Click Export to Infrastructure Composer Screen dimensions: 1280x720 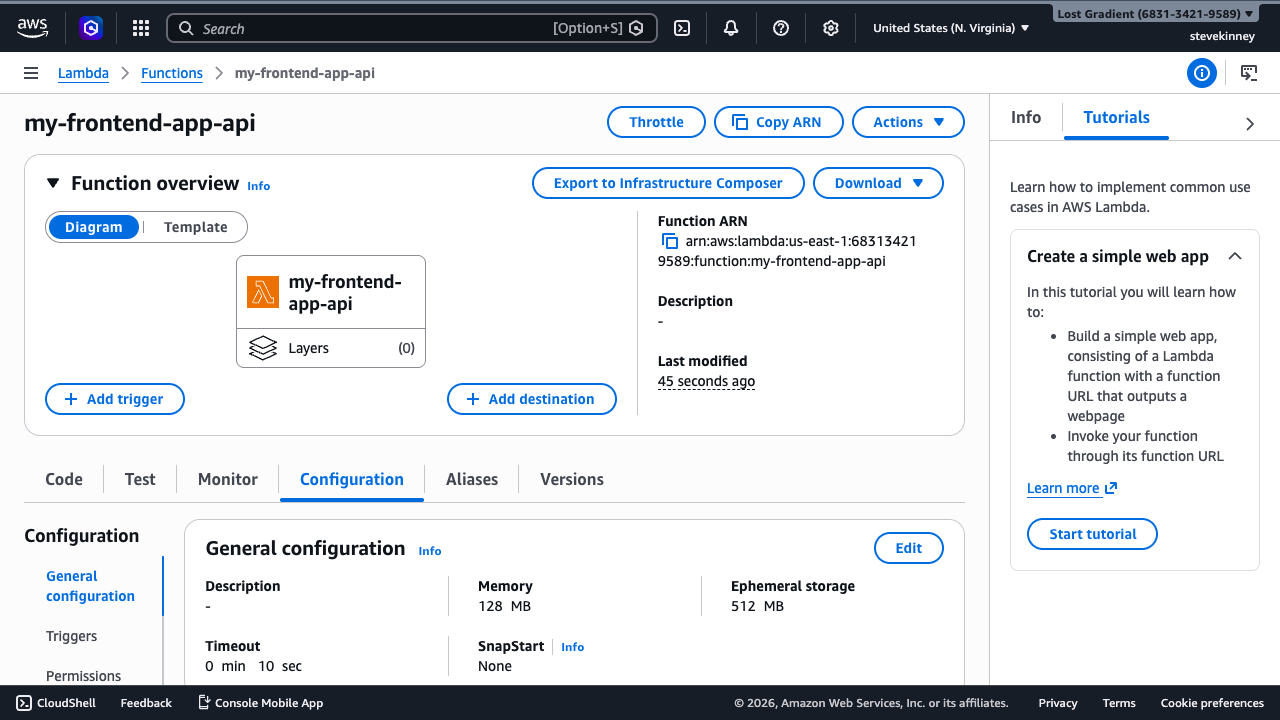click(x=668, y=183)
